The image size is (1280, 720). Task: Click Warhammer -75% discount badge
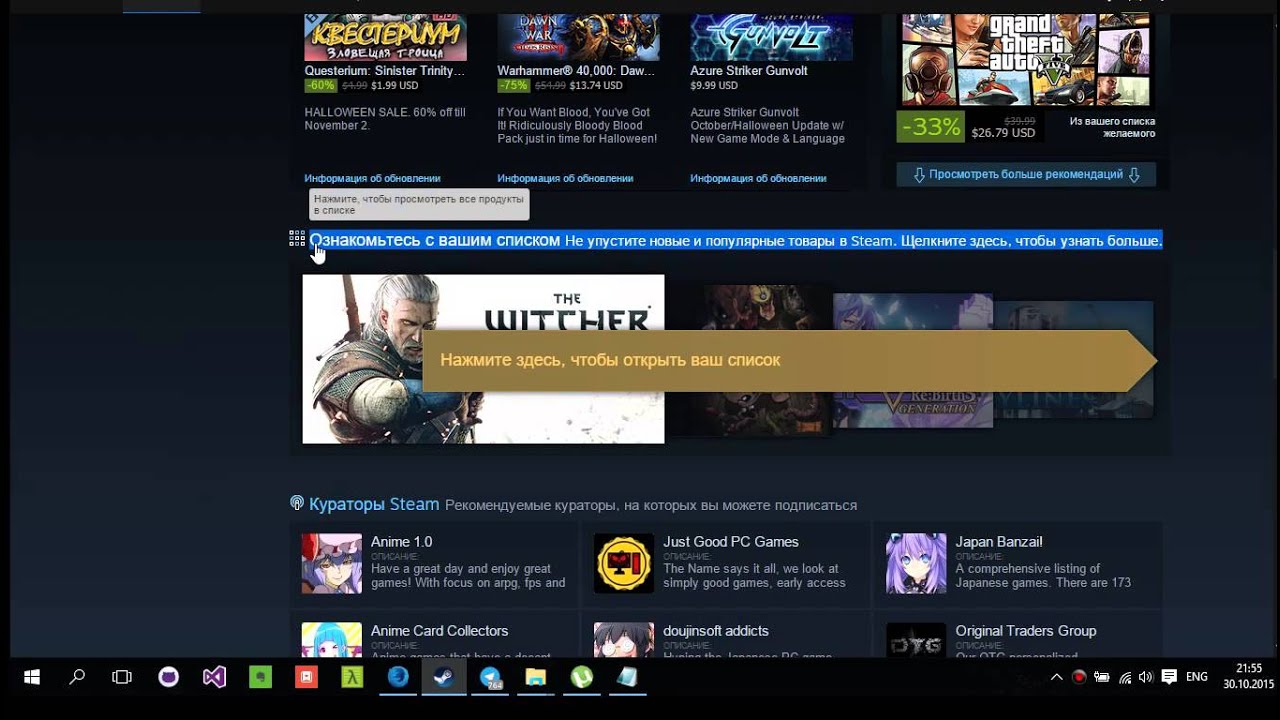513,86
